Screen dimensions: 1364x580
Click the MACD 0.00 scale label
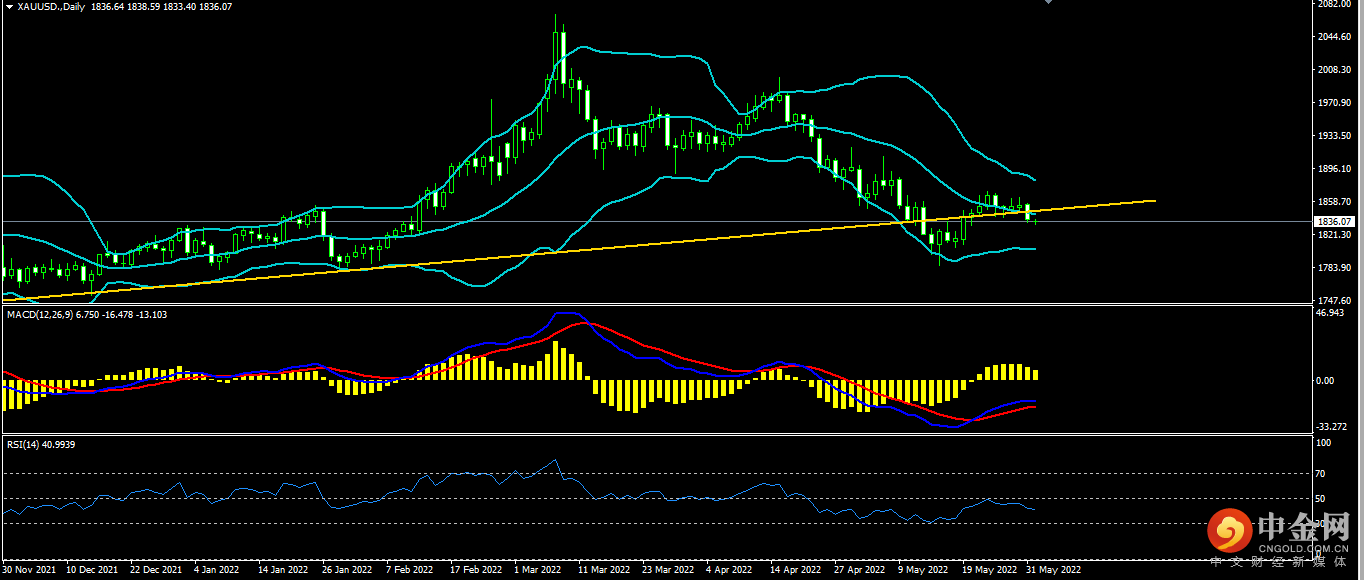(x=1325, y=381)
